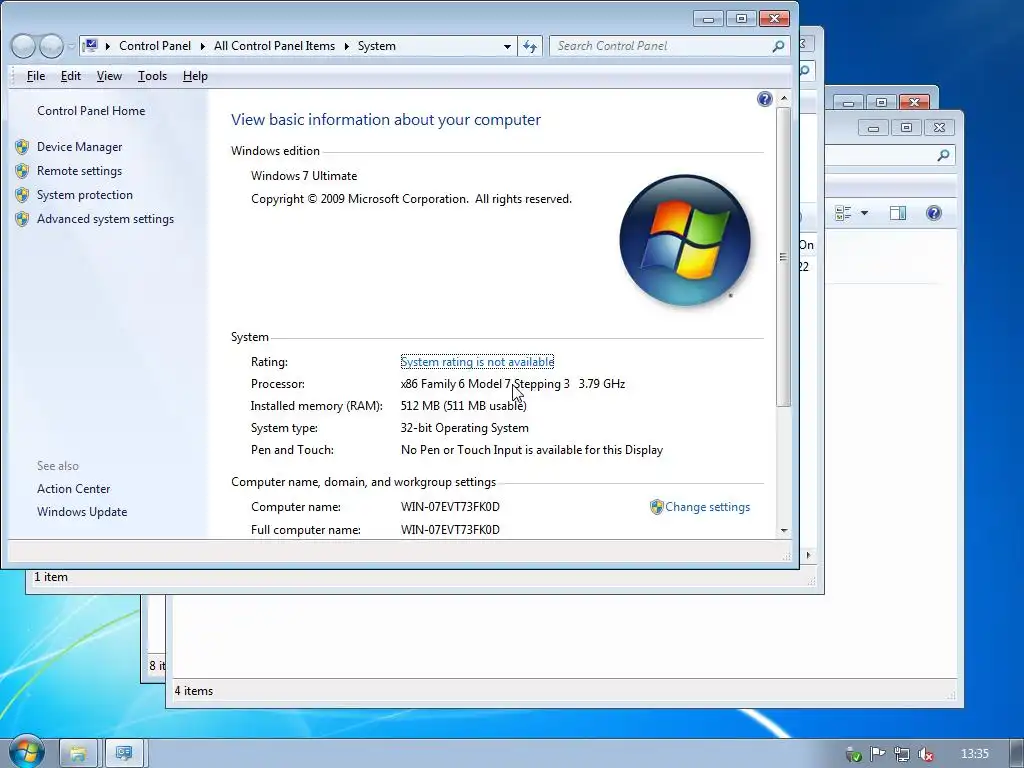Viewport: 1024px width, 768px height.
Task: Click the computer name WIN-07EVT73FK0D value
Action: click(450, 507)
